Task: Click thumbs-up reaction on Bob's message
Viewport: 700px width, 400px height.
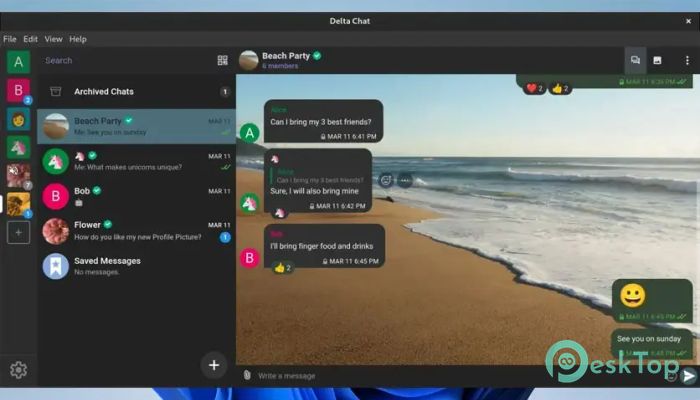Action: [x=283, y=267]
